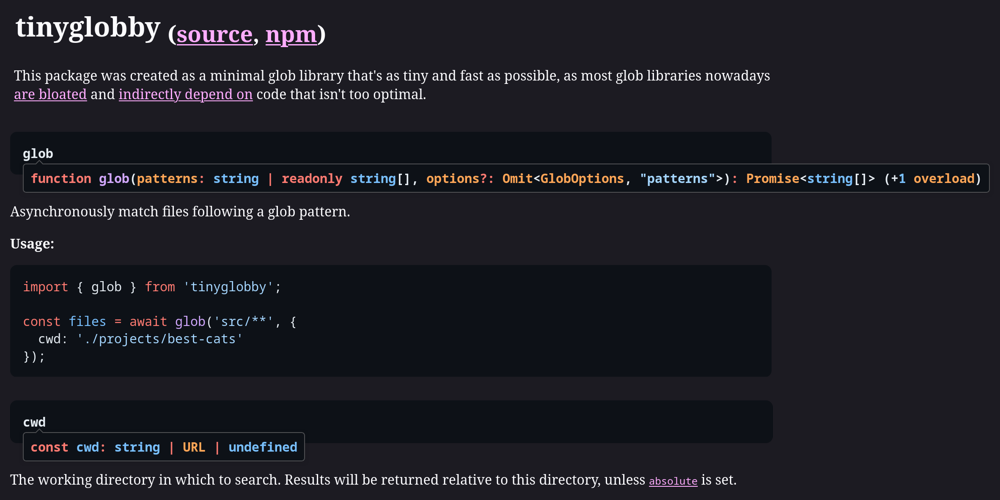The height and width of the screenshot is (500, 1000).
Task: Click the cwd heading in the code box
Action: click(x=34, y=422)
